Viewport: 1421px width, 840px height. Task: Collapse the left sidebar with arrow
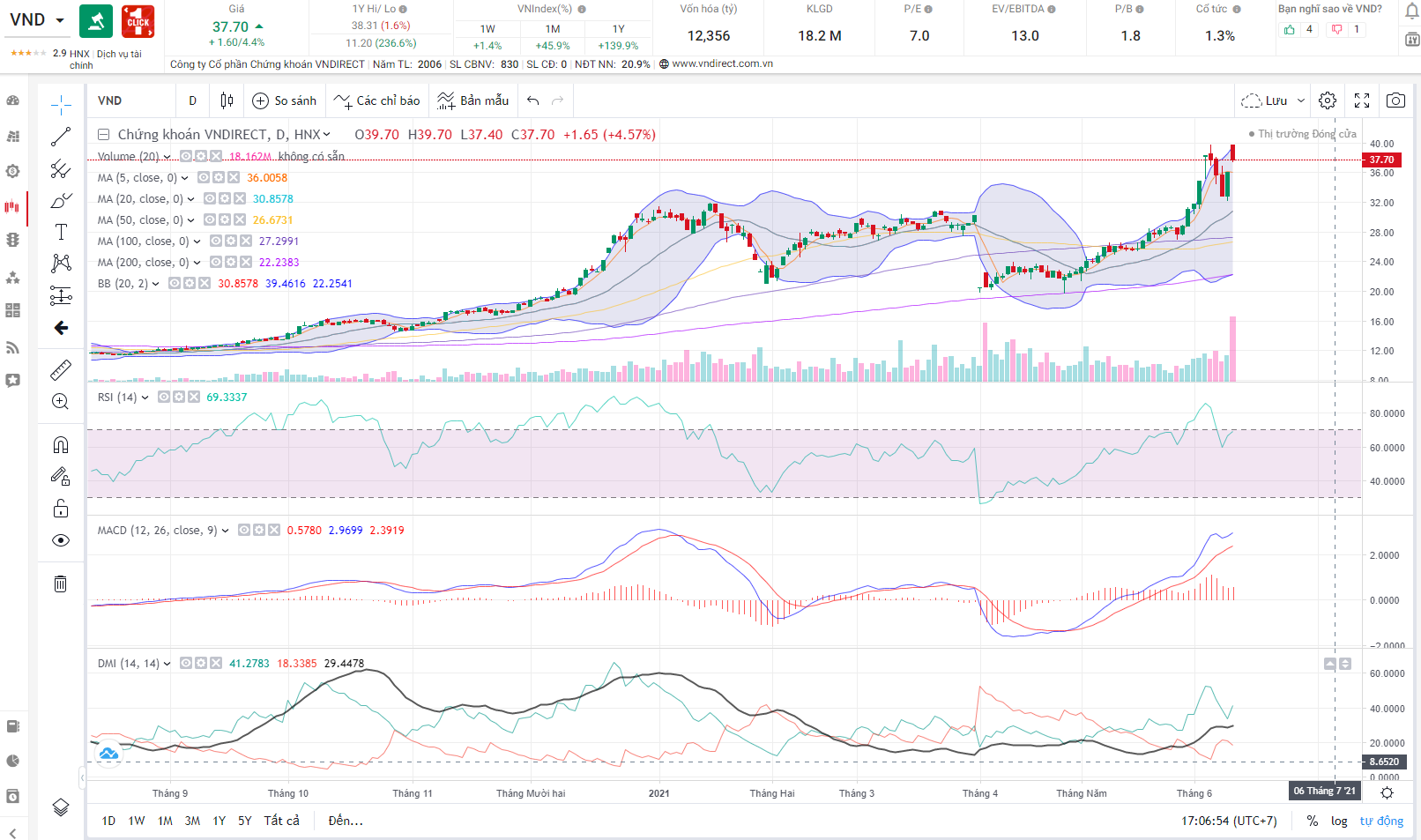point(13,832)
